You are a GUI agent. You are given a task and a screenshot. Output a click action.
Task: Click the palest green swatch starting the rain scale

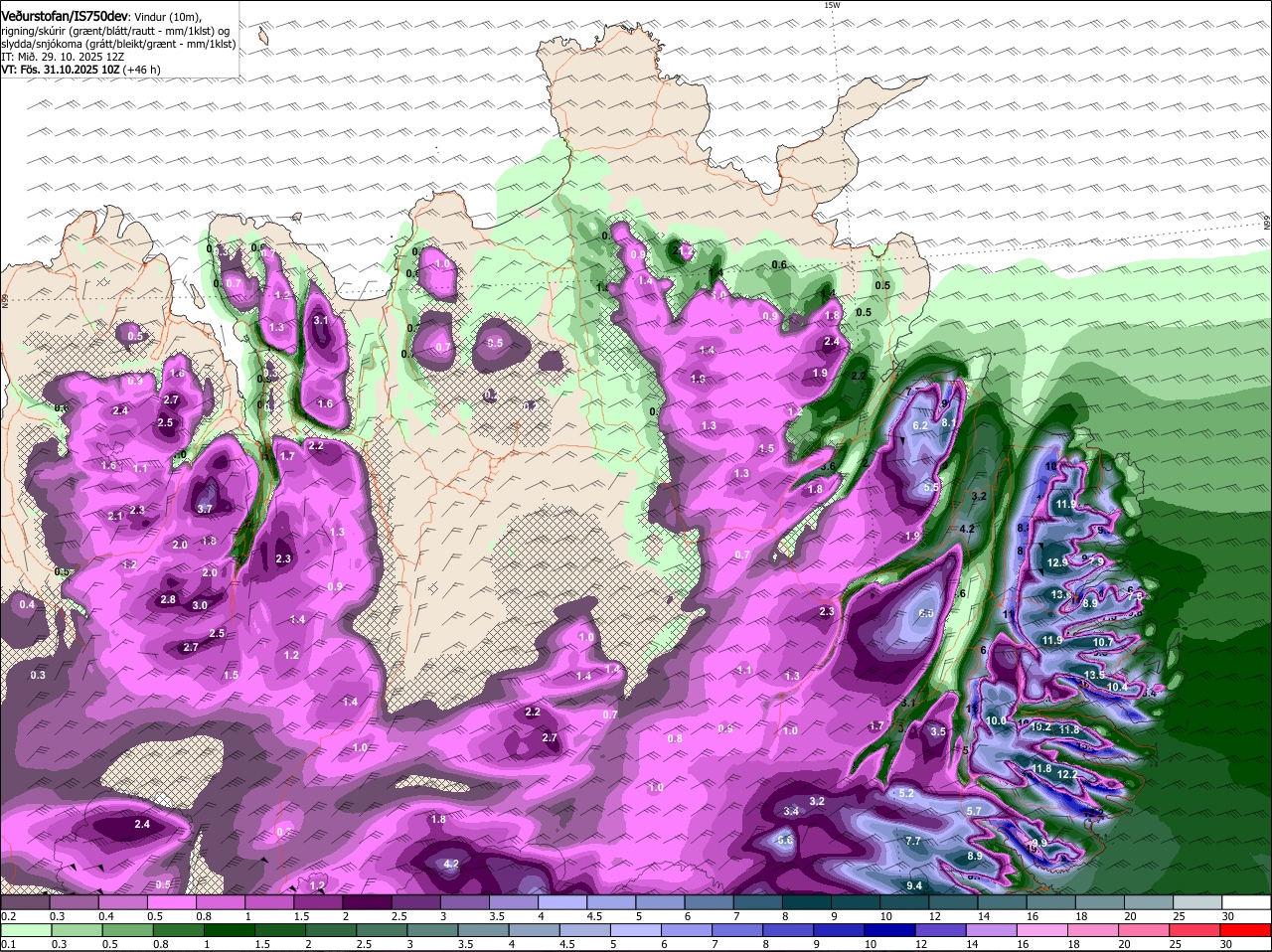[x=25, y=929]
